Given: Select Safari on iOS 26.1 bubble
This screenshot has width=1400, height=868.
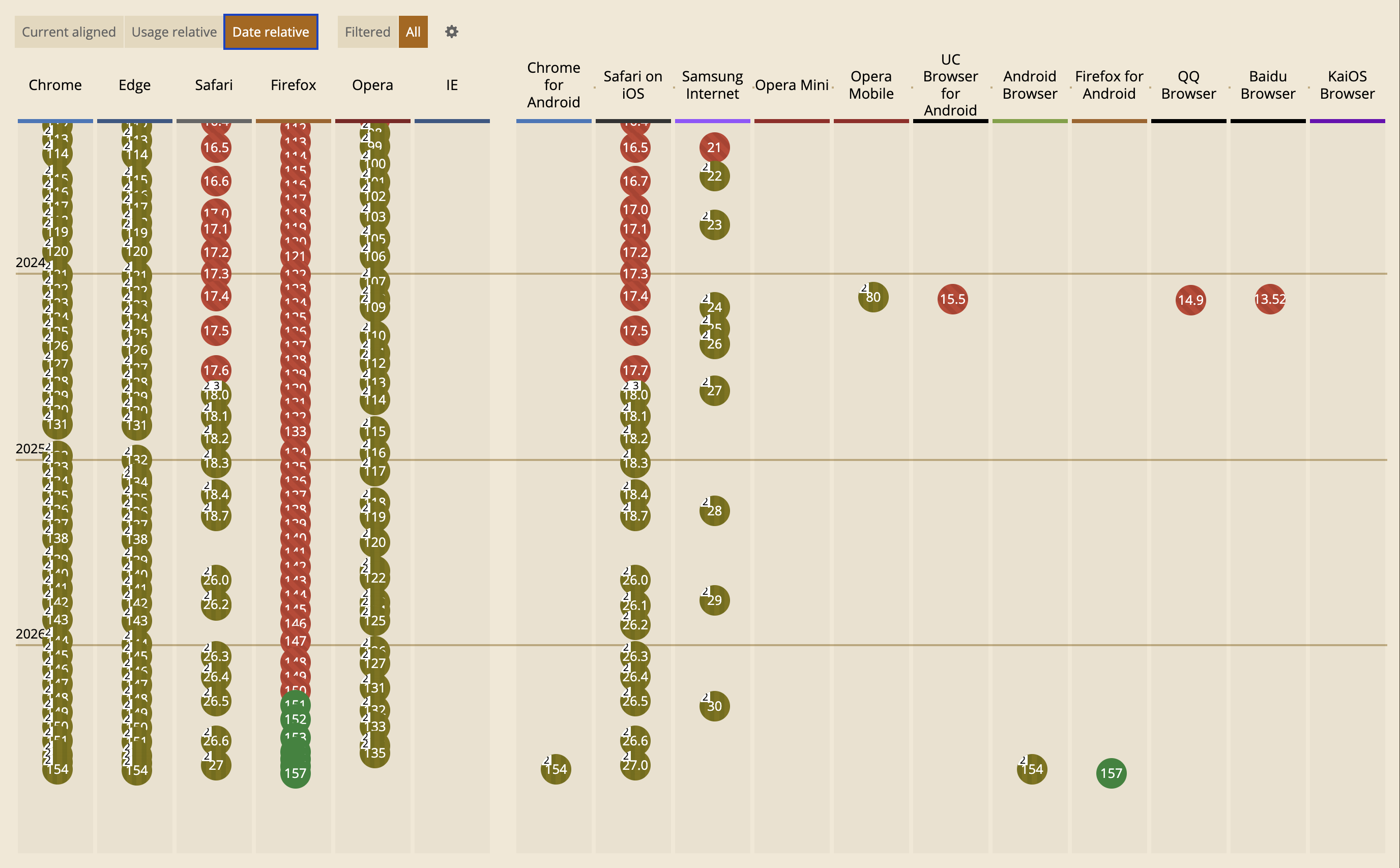Looking at the screenshot, I should [635, 605].
